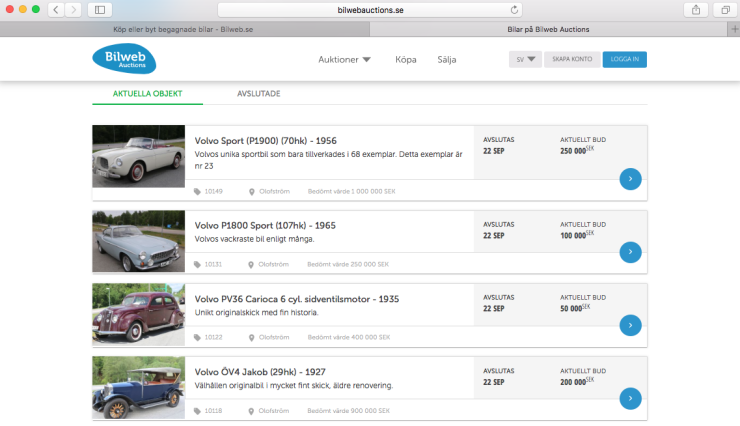This screenshot has width=740, height=426.
Task: Click the Volvos unika sportbil description text
Action: coord(328,160)
